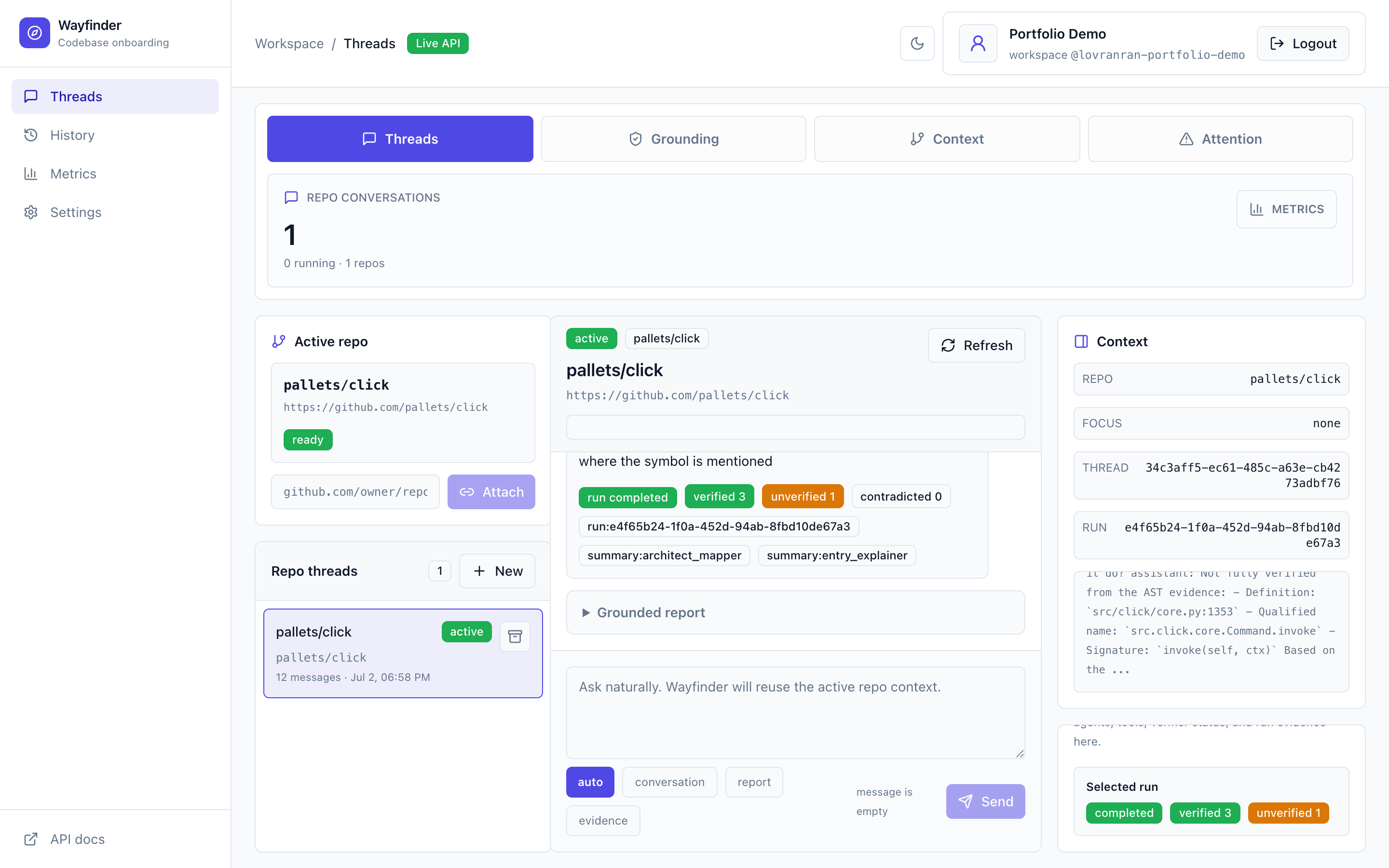Switch to the Threads tab
Image resolution: width=1389 pixels, height=868 pixels.
pos(400,139)
